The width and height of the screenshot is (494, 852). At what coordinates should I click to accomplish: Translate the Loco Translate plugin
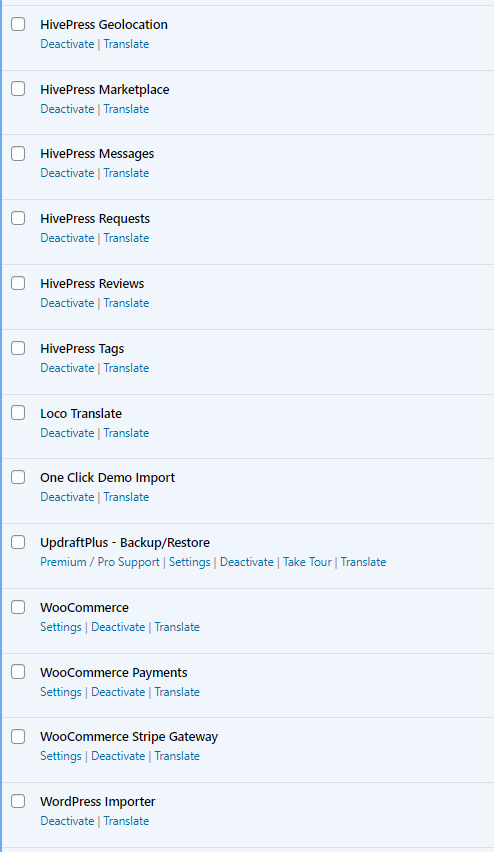click(x=126, y=433)
